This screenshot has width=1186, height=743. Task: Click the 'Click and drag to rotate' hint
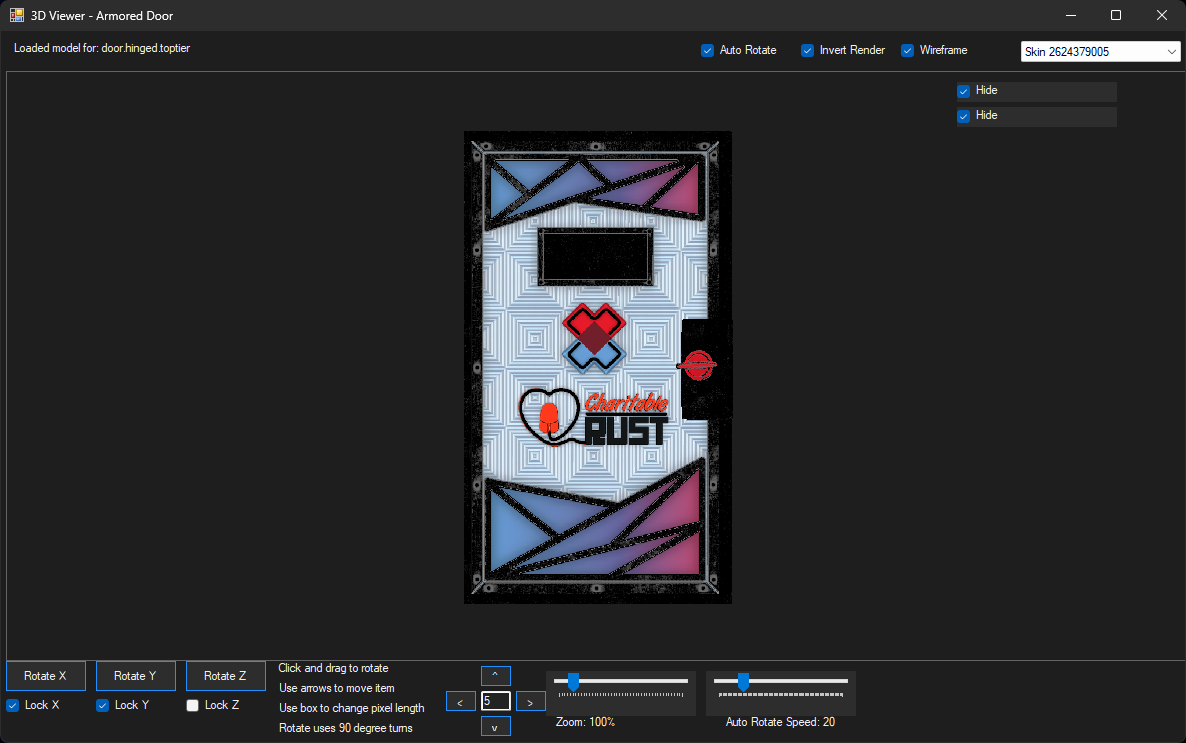(x=333, y=668)
